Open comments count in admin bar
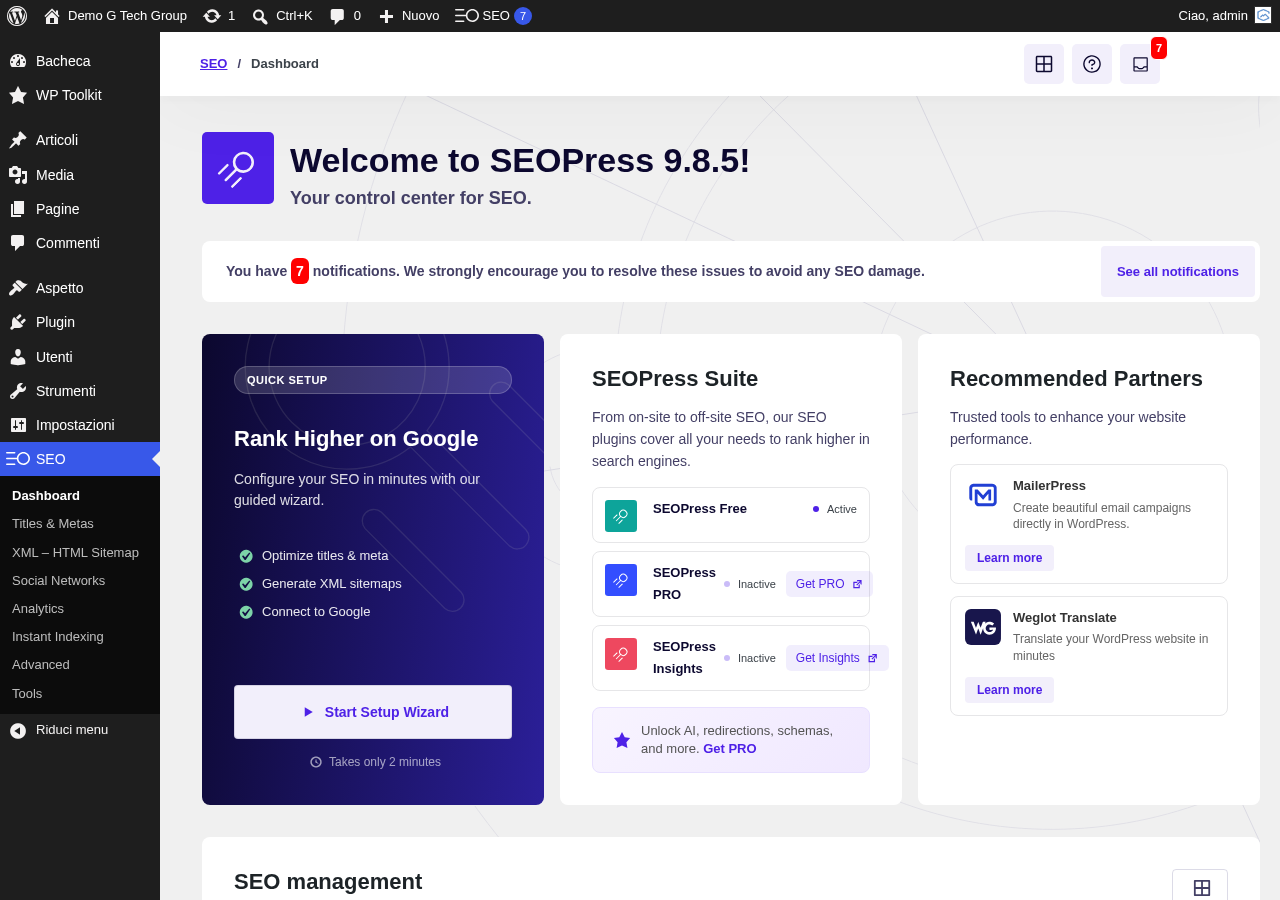 [x=345, y=15]
